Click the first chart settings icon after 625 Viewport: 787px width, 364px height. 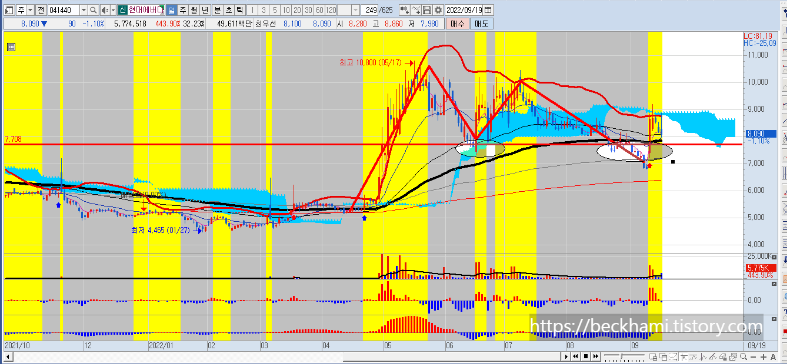(406, 10)
